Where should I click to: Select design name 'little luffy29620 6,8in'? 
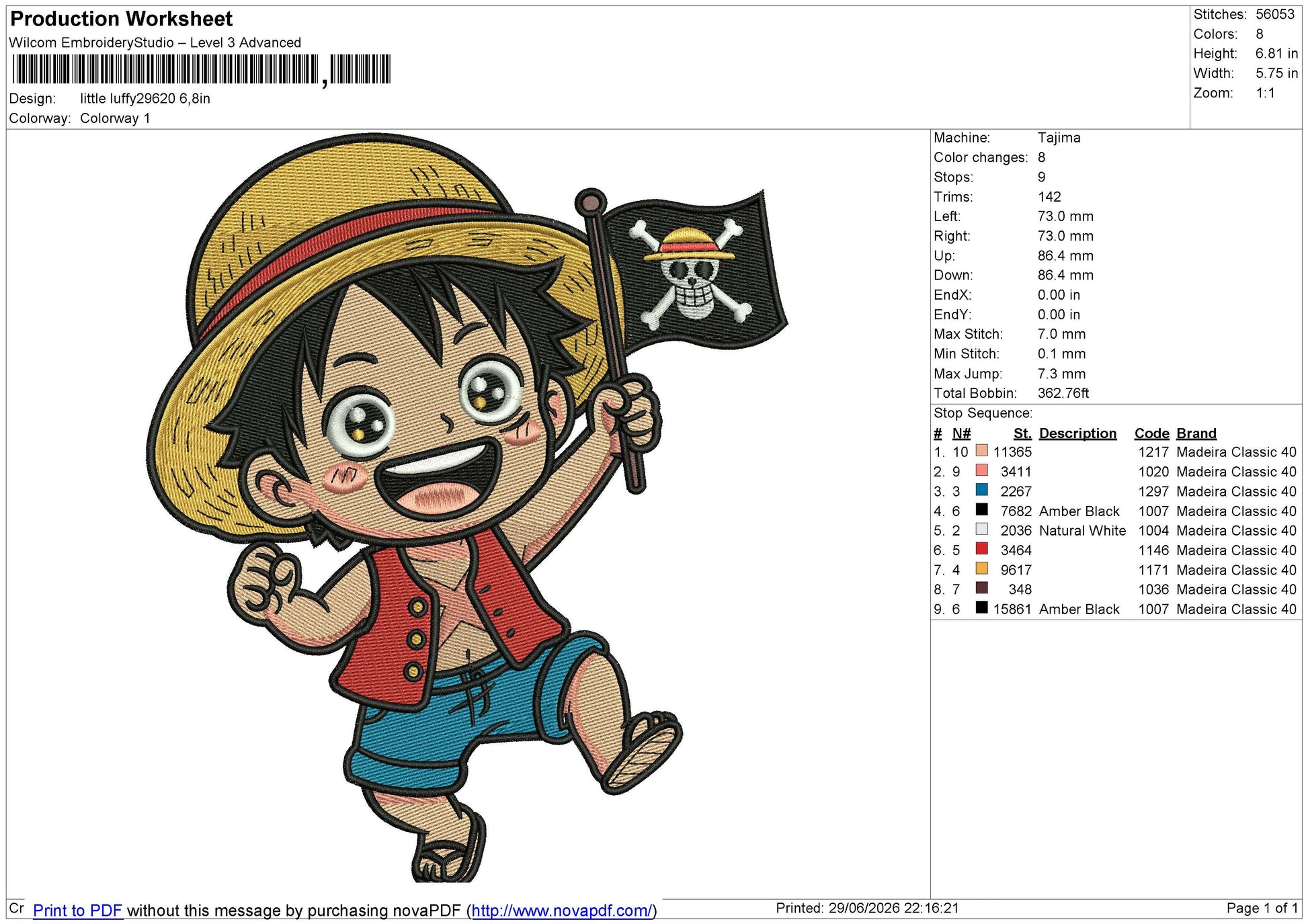(145, 99)
